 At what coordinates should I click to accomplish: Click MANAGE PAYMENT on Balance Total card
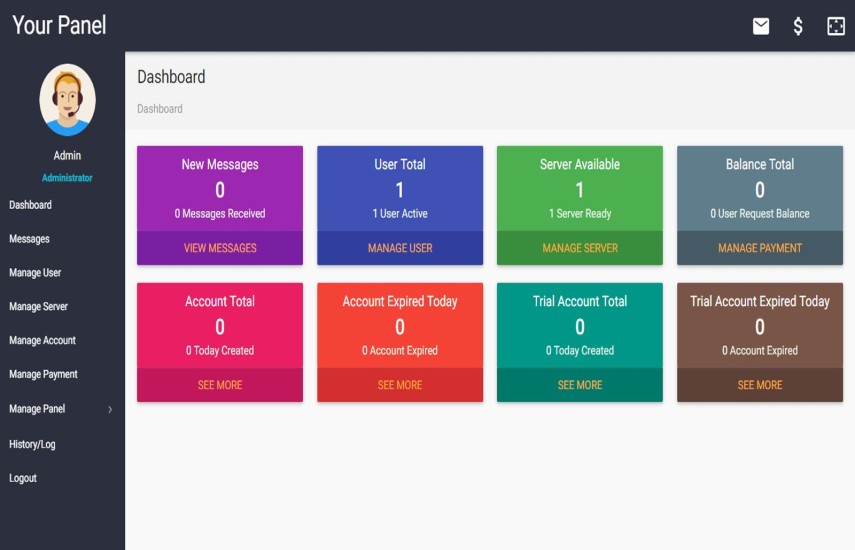(x=760, y=248)
